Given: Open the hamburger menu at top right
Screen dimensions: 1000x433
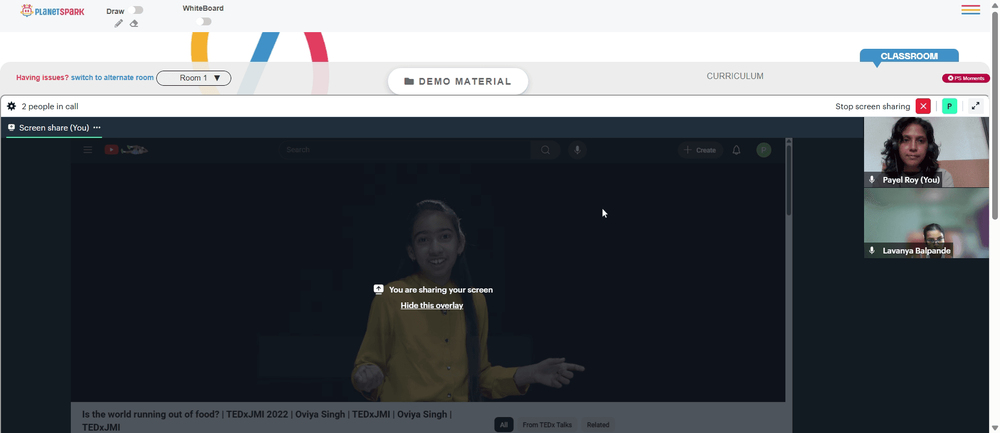Looking at the screenshot, I should (x=971, y=10).
